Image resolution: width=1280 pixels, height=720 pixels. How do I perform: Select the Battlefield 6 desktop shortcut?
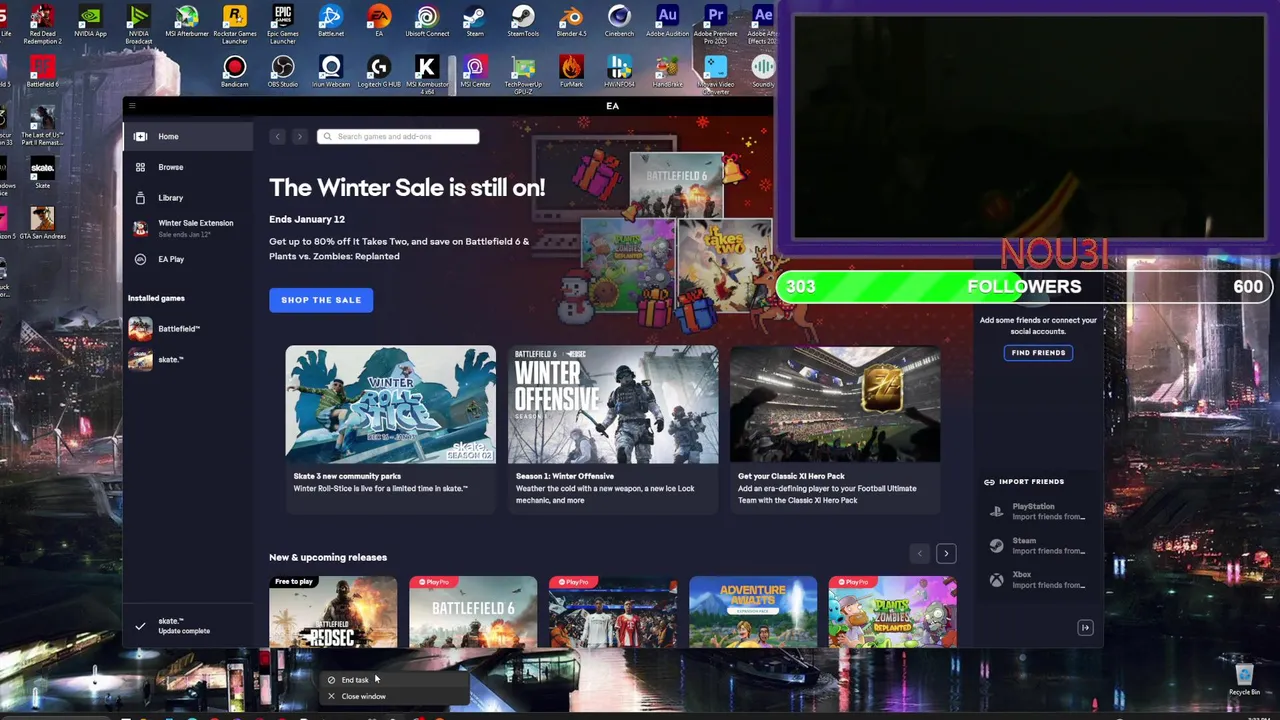(42, 72)
